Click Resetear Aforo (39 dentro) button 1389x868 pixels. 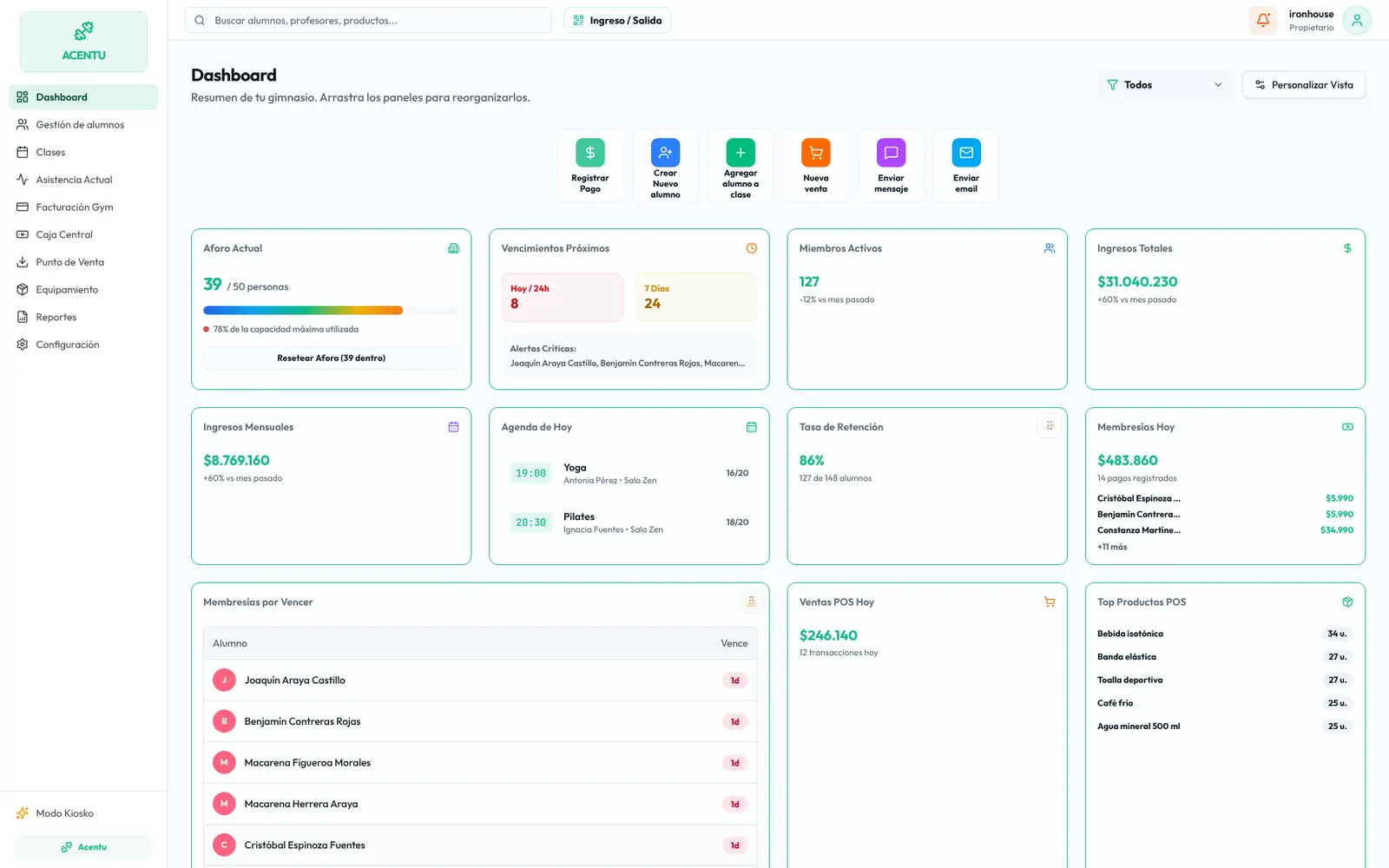[x=331, y=358]
